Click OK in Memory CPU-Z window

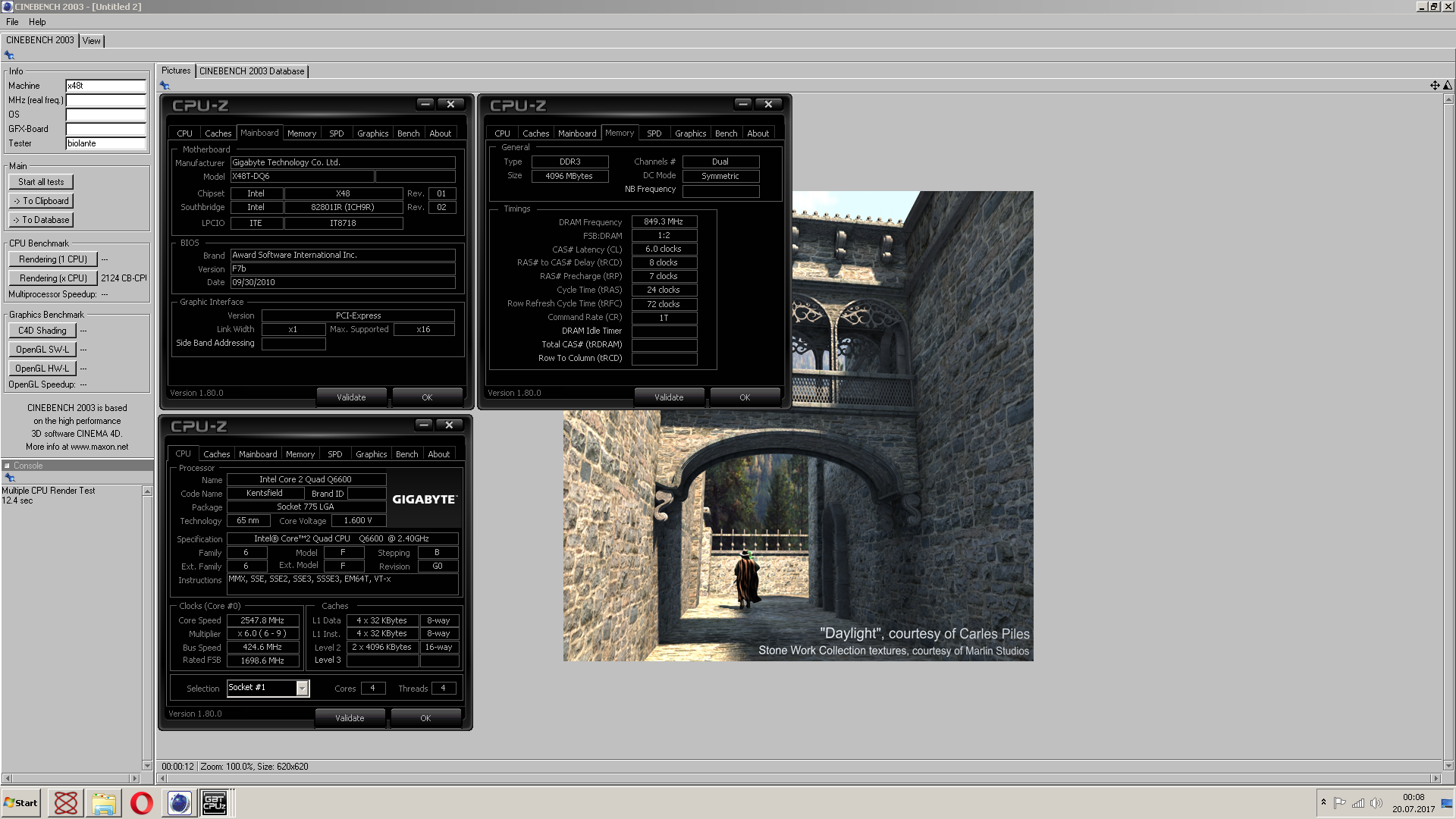(745, 397)
